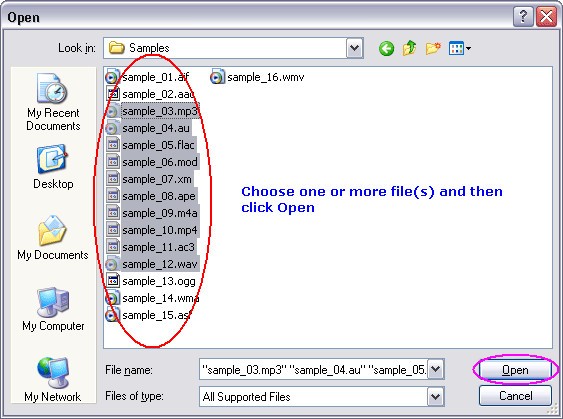
Task: Click the media icon of sample_15.asf
Action: (112, 315)
